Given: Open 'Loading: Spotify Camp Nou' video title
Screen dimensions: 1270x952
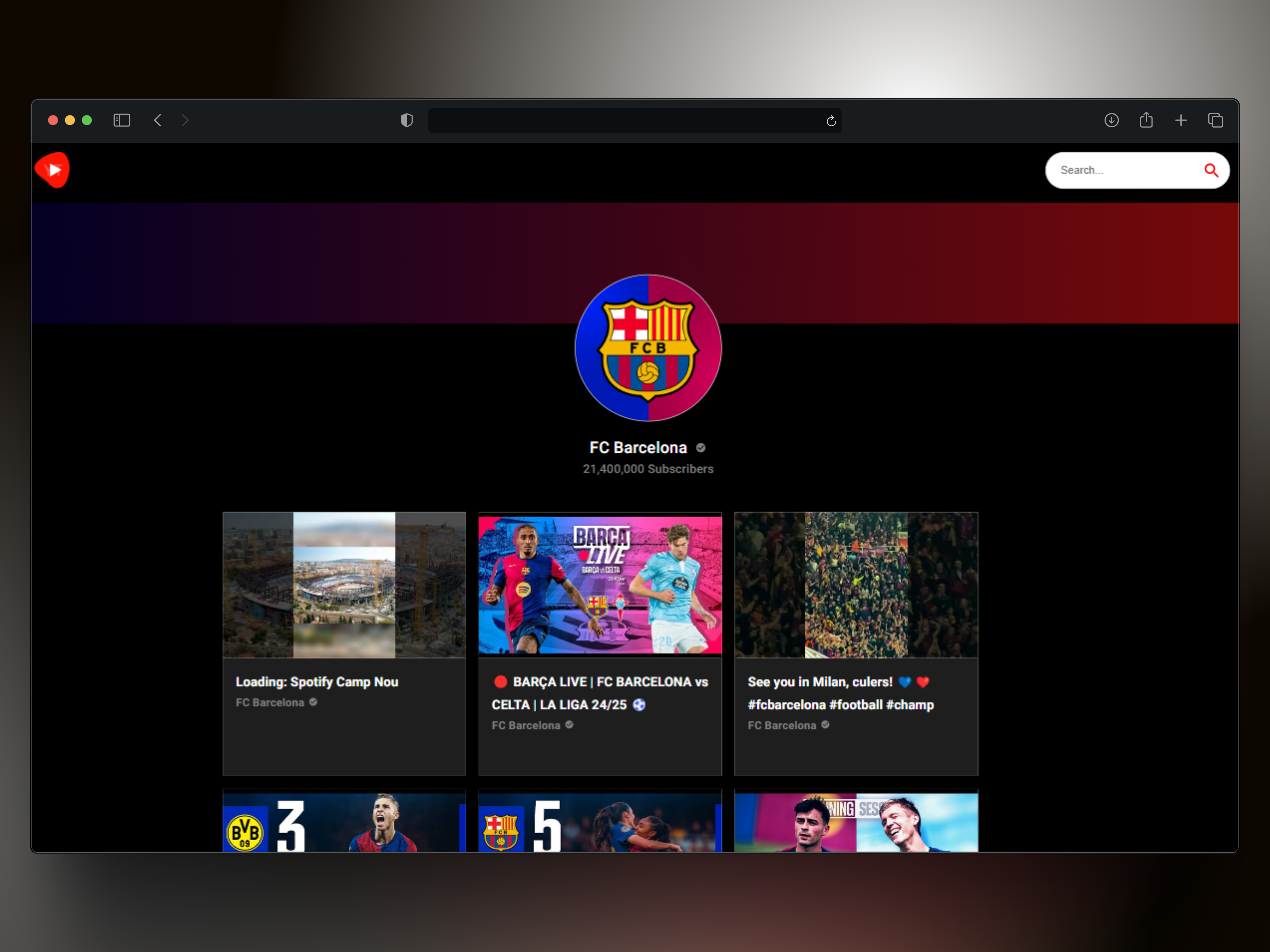Looking at the screenshot, I should 317,682.
